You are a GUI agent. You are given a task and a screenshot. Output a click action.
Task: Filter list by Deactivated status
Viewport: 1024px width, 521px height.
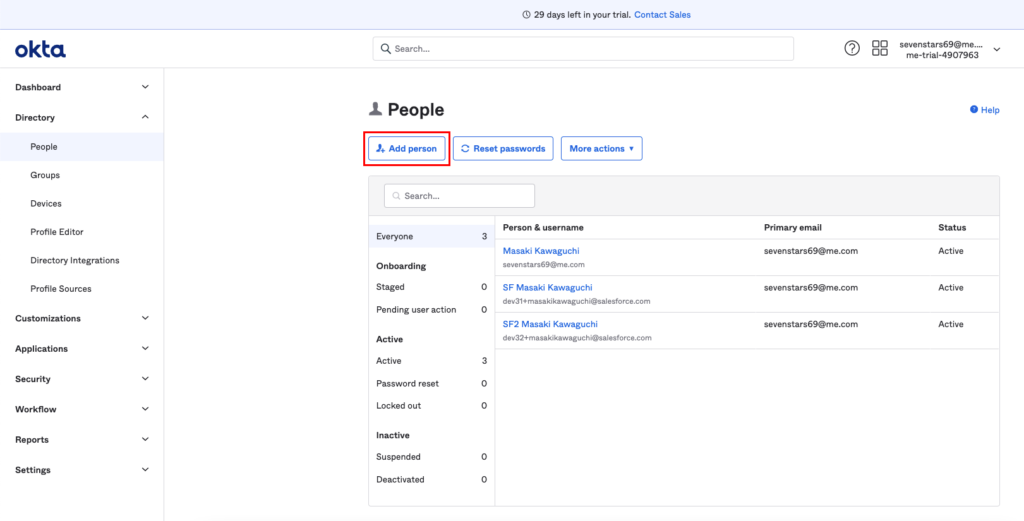400,479
